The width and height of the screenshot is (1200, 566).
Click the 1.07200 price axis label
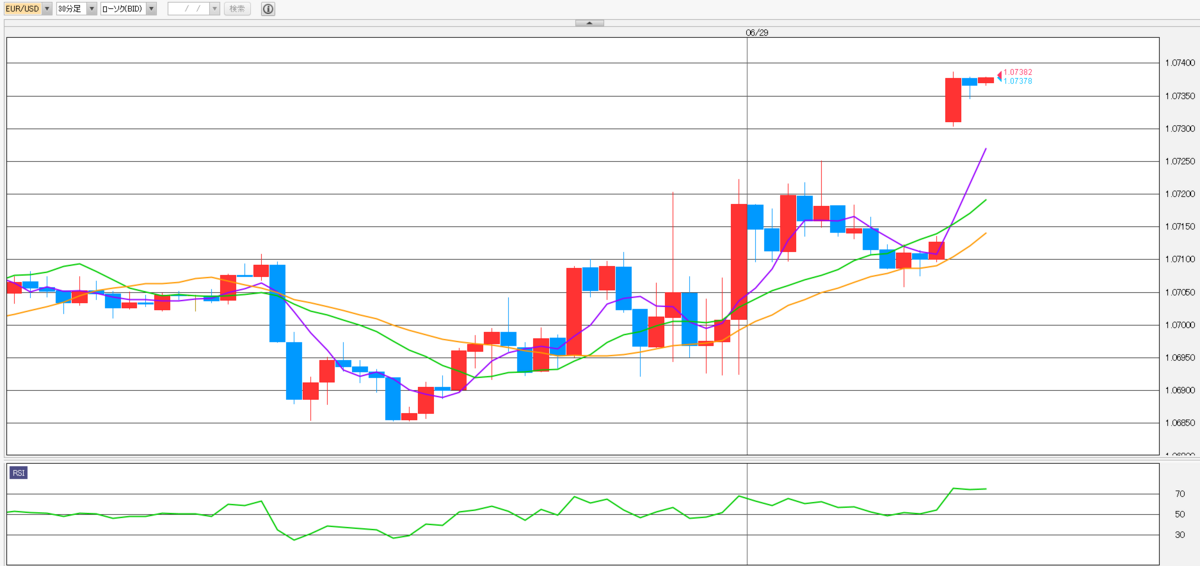(x=1180, y=194)
